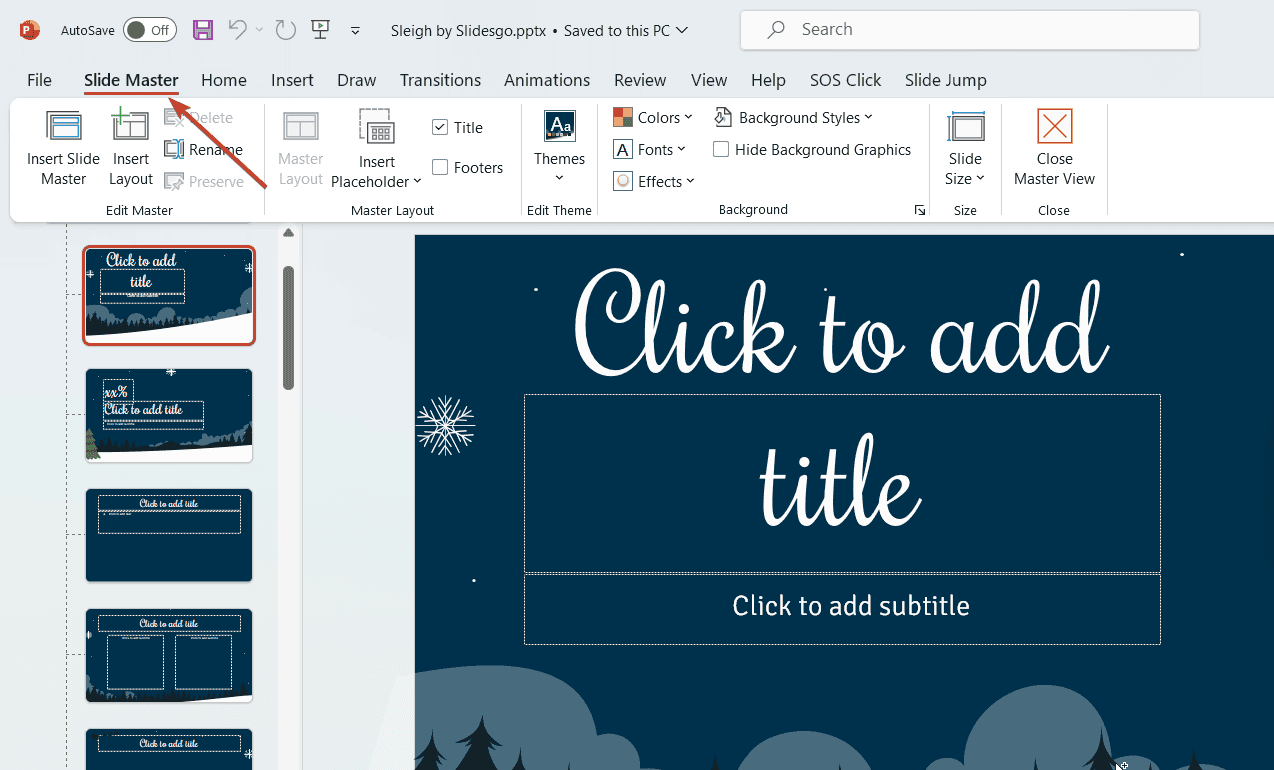Expand the Slide Size dropdown chevron

[981, 179]
